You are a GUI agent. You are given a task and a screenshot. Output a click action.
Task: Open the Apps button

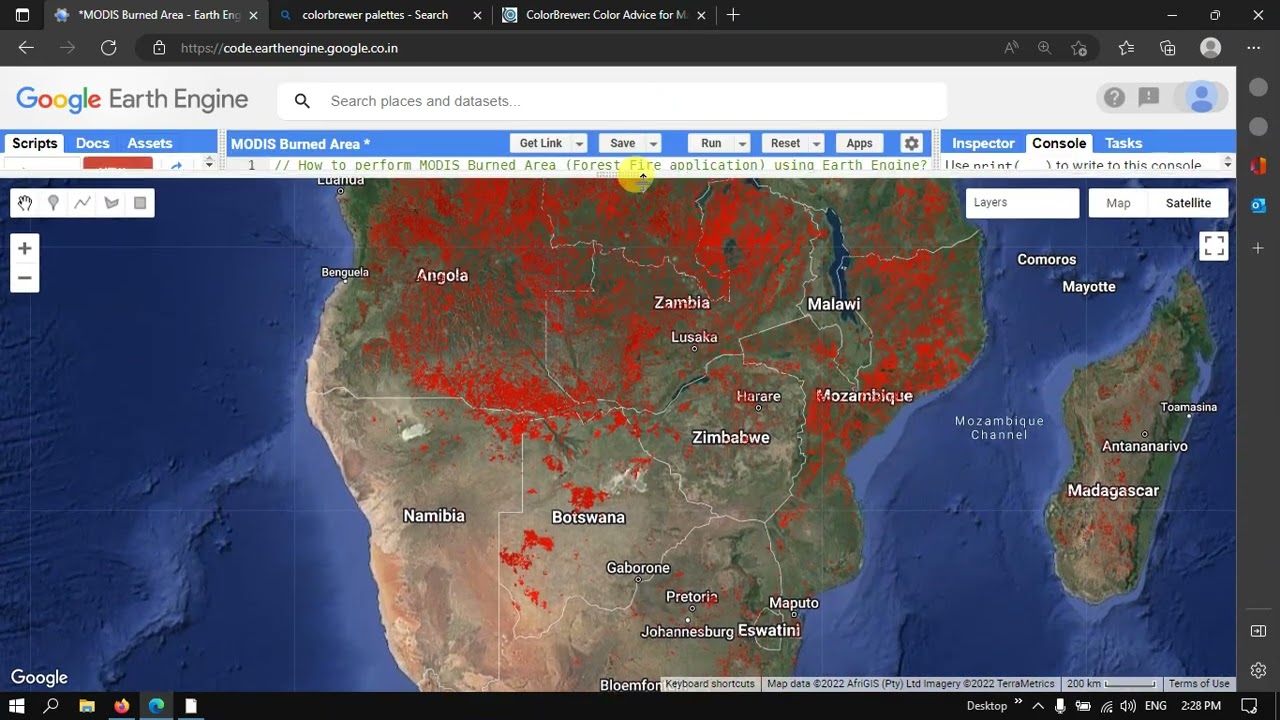click(x=859, y=143)
